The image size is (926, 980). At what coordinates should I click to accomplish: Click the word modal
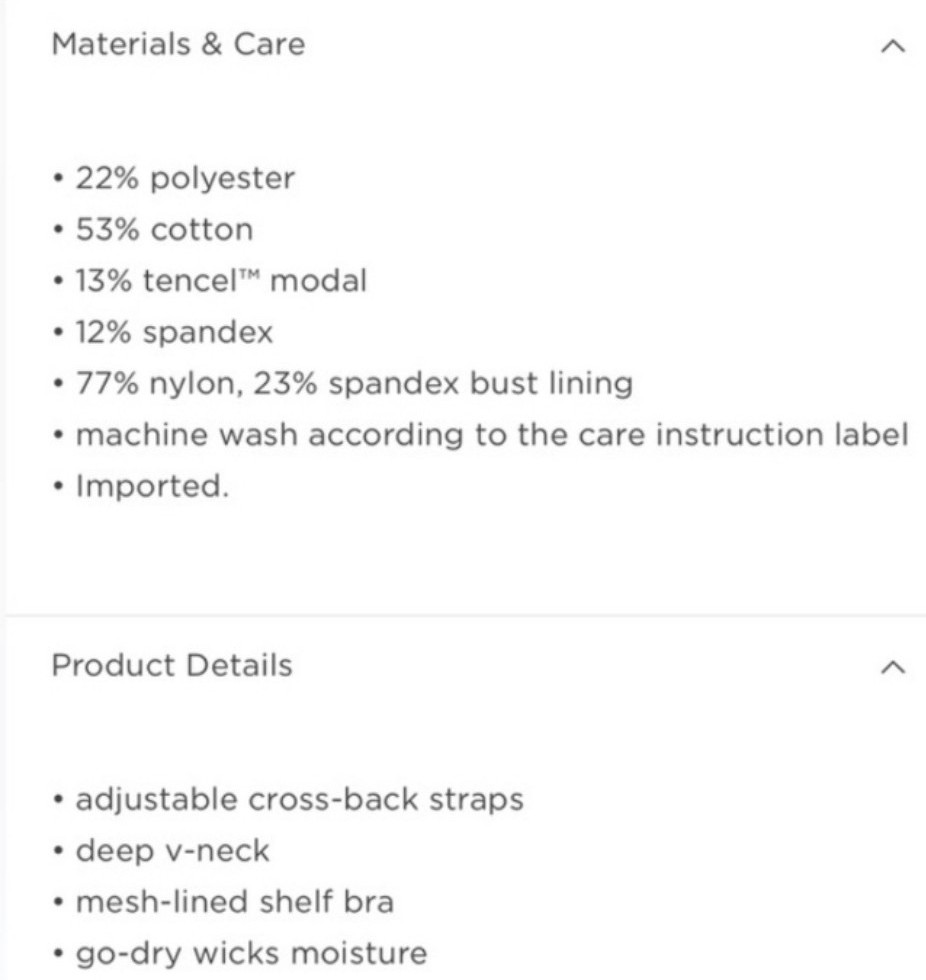[318, 281]
